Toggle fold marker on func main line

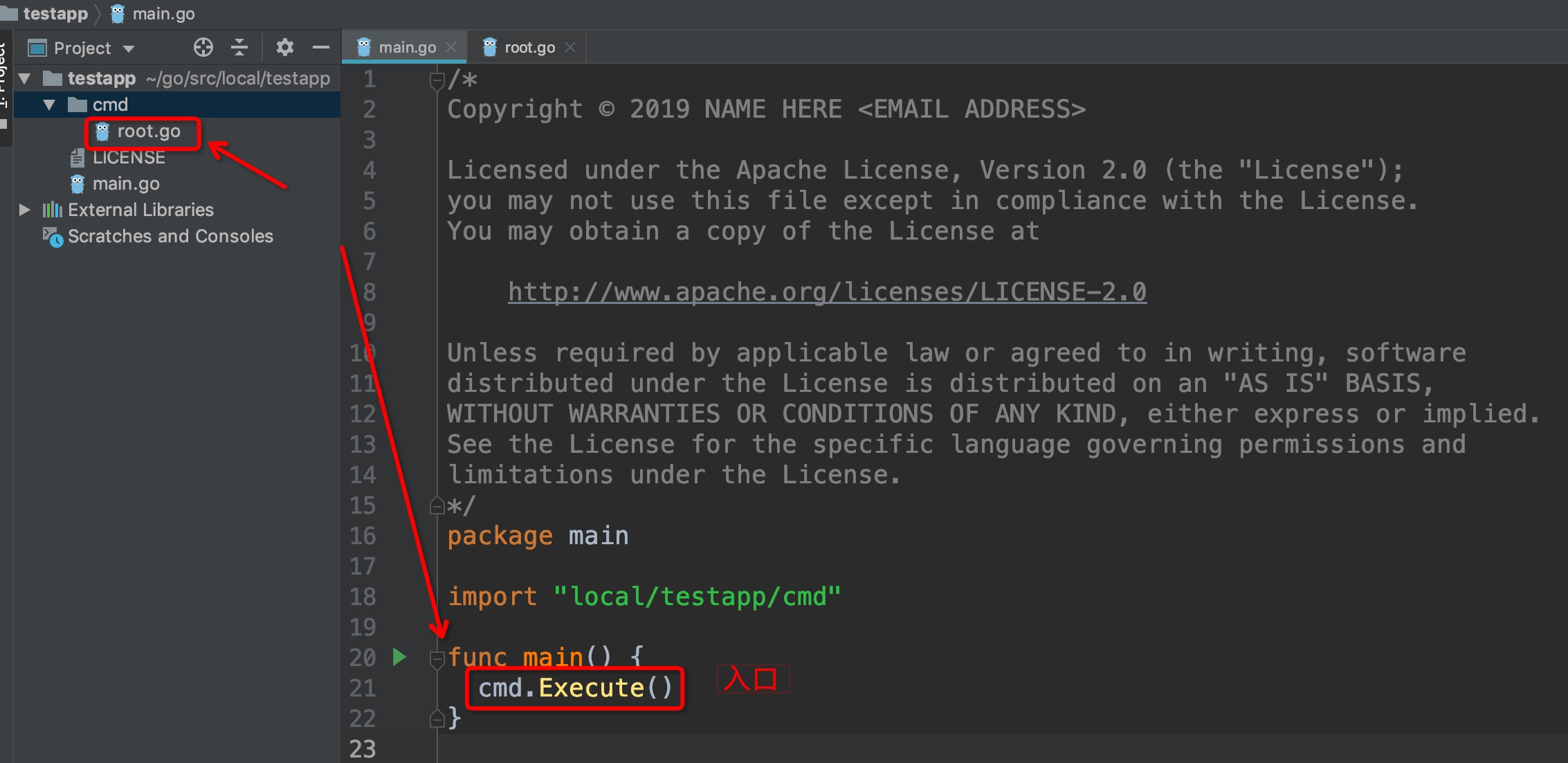click(437, 658)
